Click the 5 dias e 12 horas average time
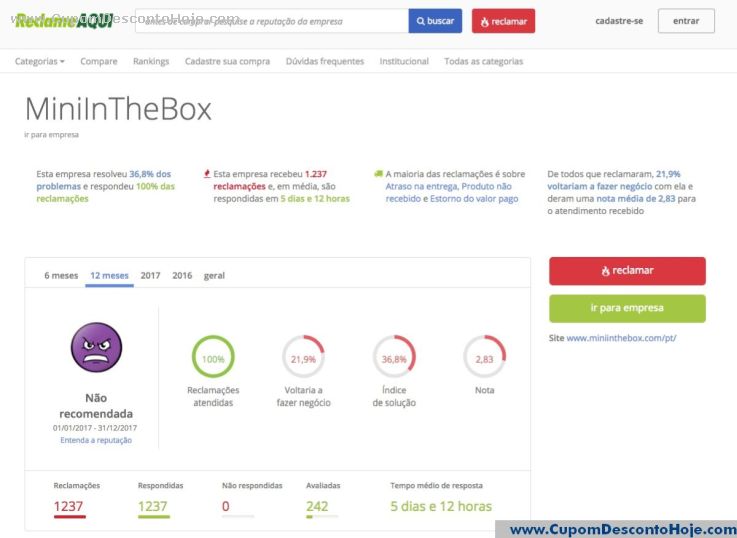Viewport: 737px width, 538px height. 441,507
